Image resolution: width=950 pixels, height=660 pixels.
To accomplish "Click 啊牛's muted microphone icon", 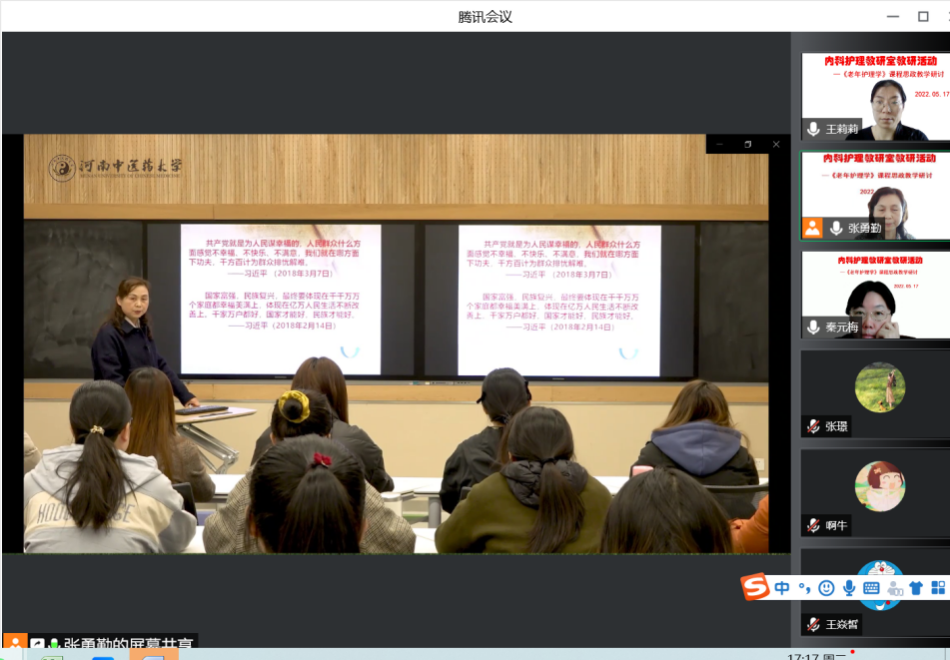I will click(x=814, y=525).
